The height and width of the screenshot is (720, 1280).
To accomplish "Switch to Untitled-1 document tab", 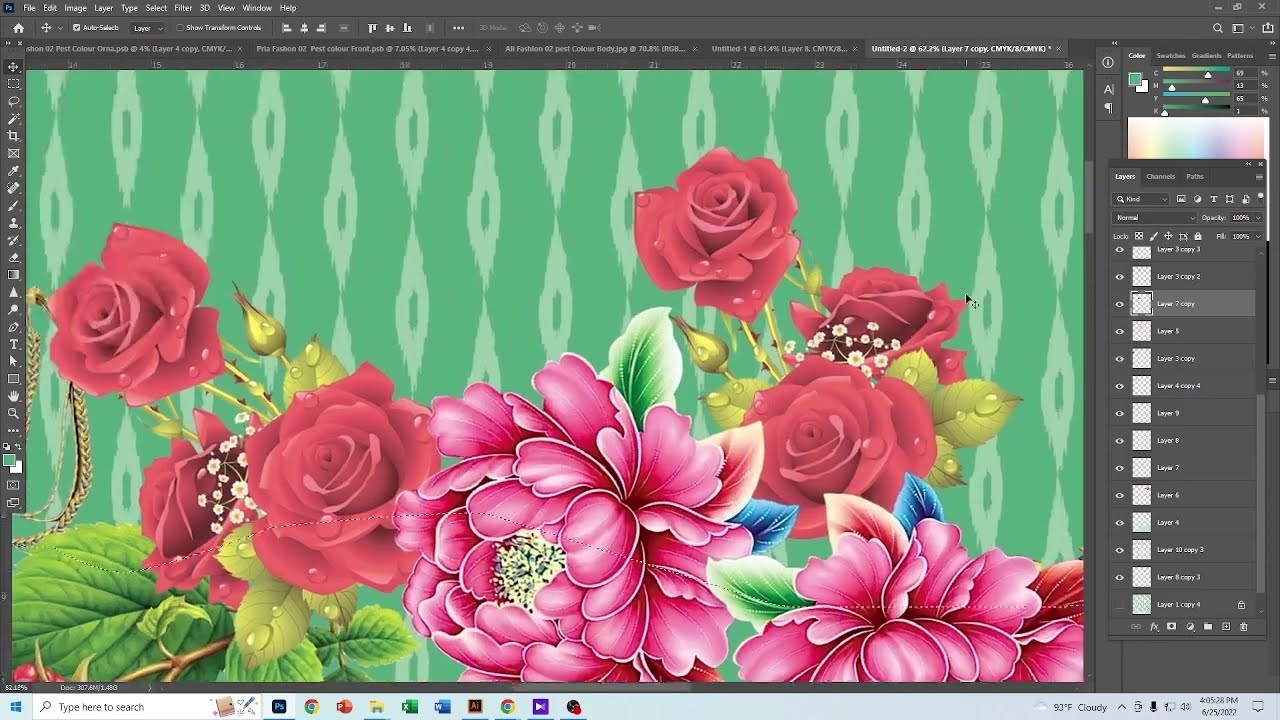I will click(x=778, y=48).
